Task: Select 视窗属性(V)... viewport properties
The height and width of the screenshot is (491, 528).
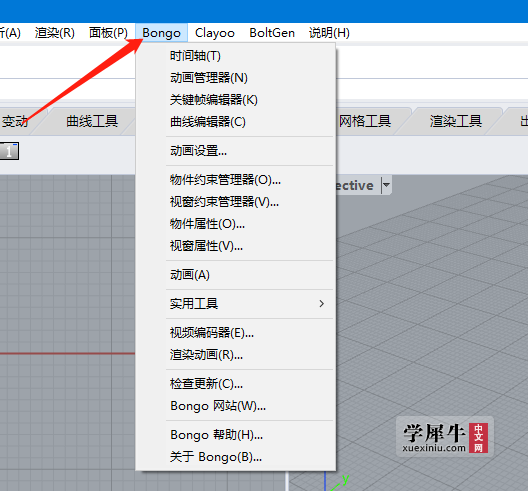Action: click(236, 246)
